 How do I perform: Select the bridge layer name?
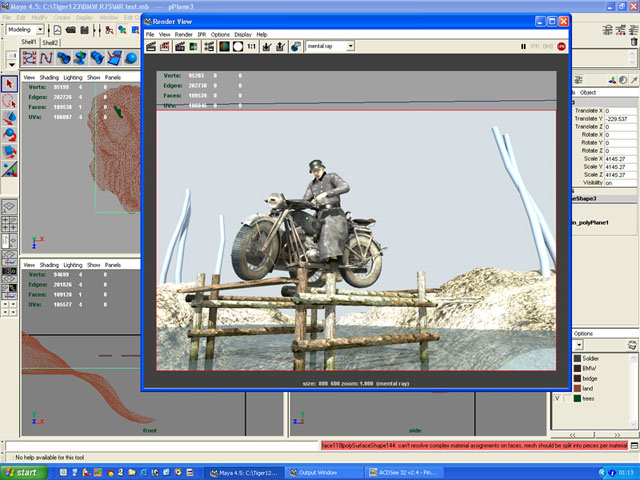(590, 378)
